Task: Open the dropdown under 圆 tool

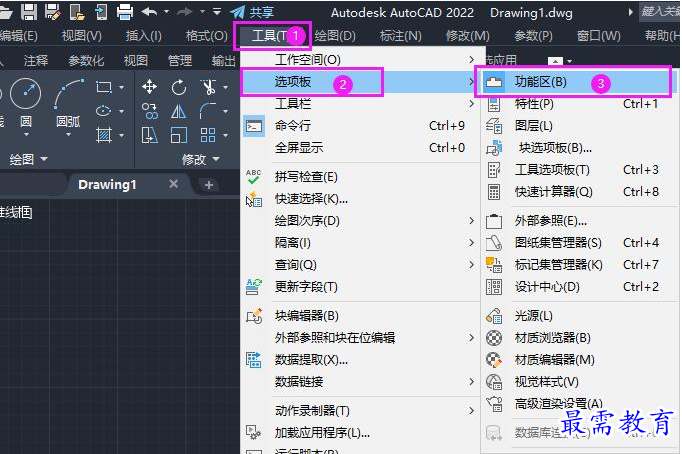Action: tap(26, 135)
